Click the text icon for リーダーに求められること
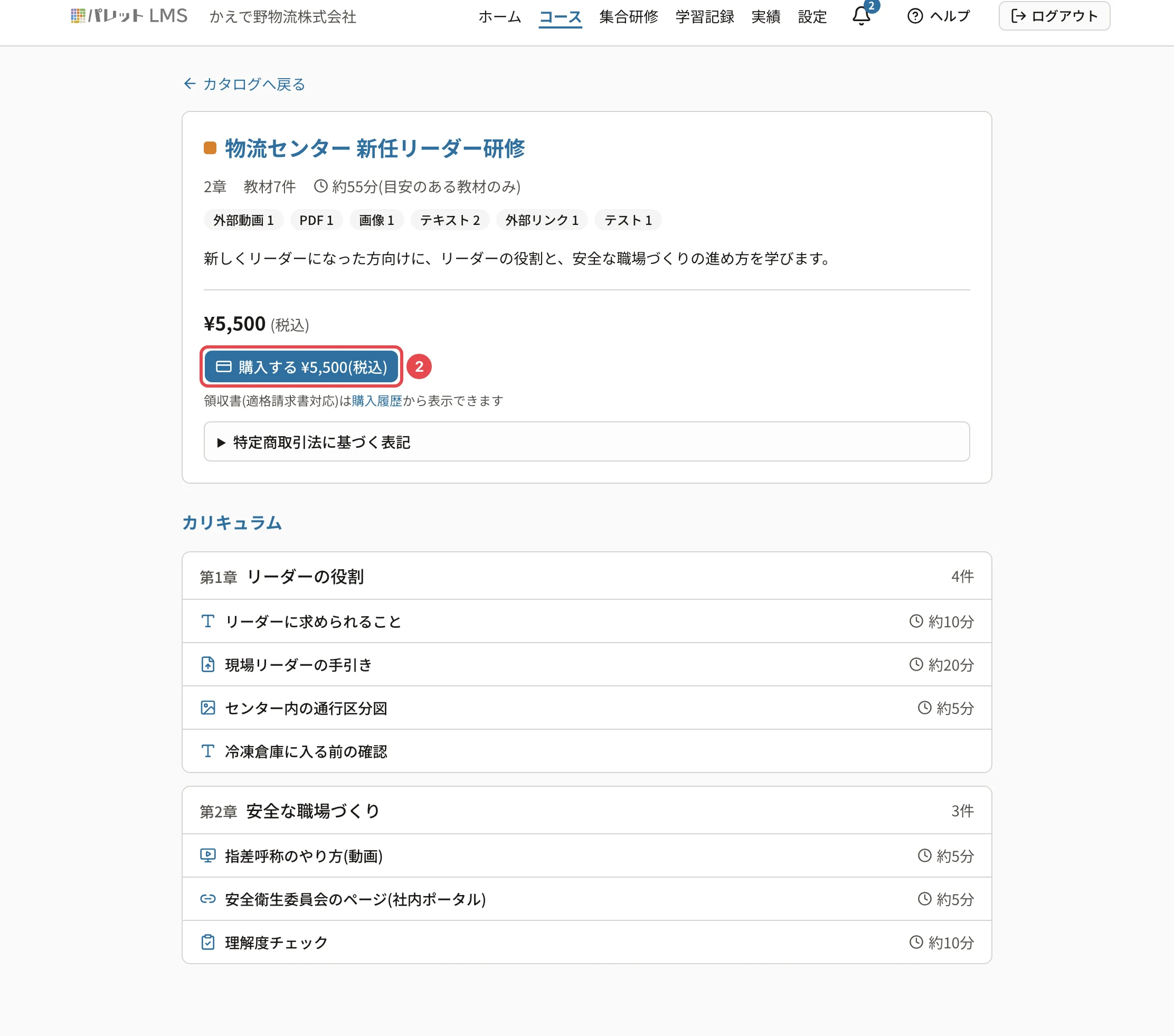Image resolution: width=1174 pixels, height=1036 pixels. [x=208, y=621]
